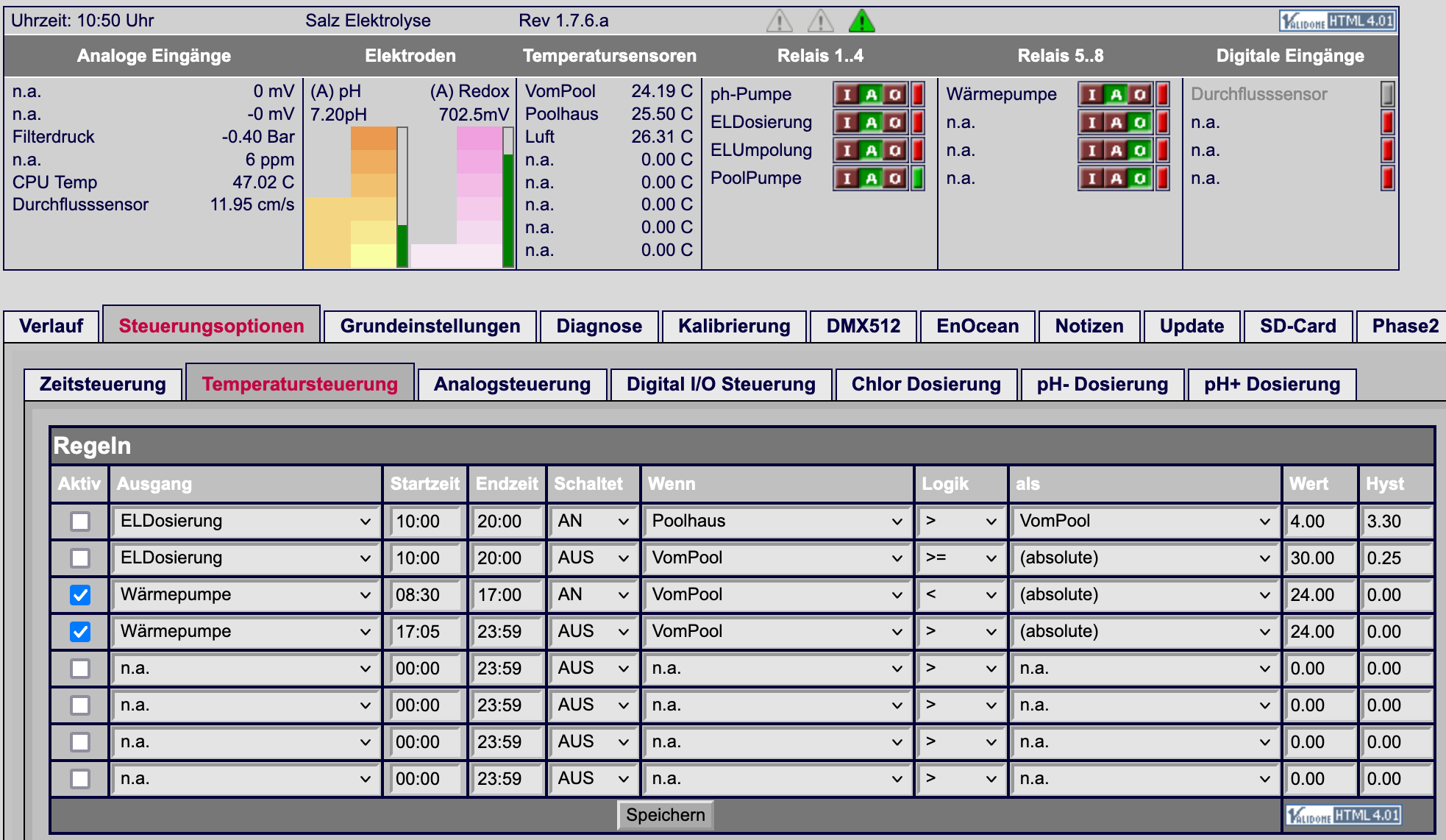Select the Analogsteuerung sub-tab

(x=512, y=384)
